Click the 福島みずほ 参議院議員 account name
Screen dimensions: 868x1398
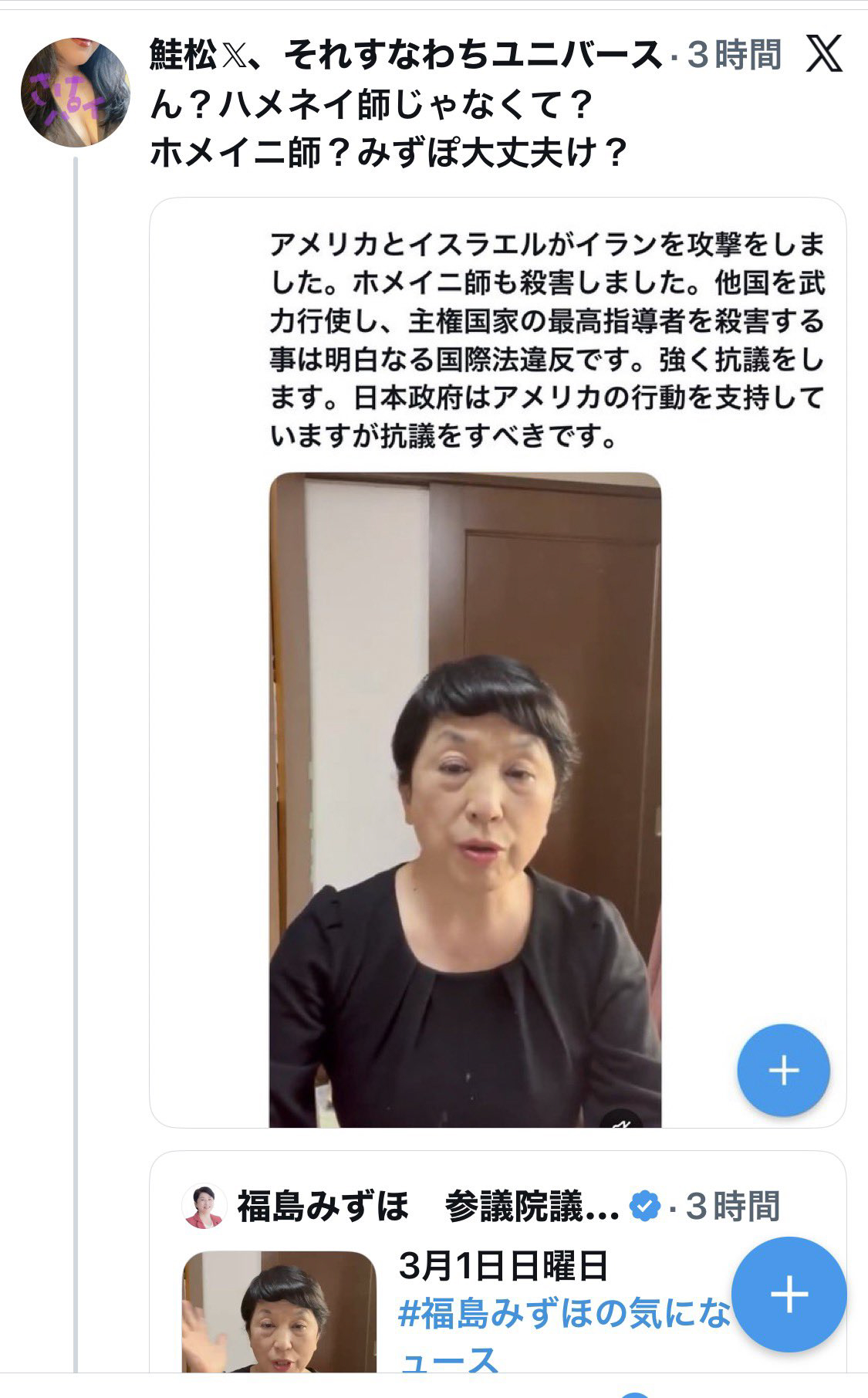[x=428, y=1206]
